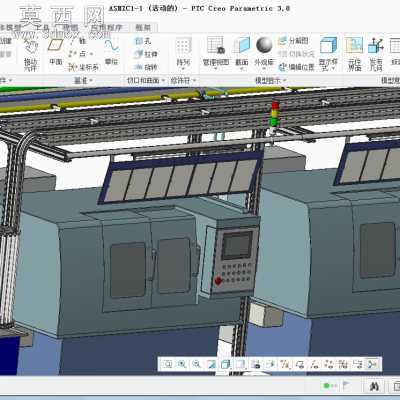Click Zoom In in the graphics toolbar
This screenshot has width=400, height=400.
182,364
